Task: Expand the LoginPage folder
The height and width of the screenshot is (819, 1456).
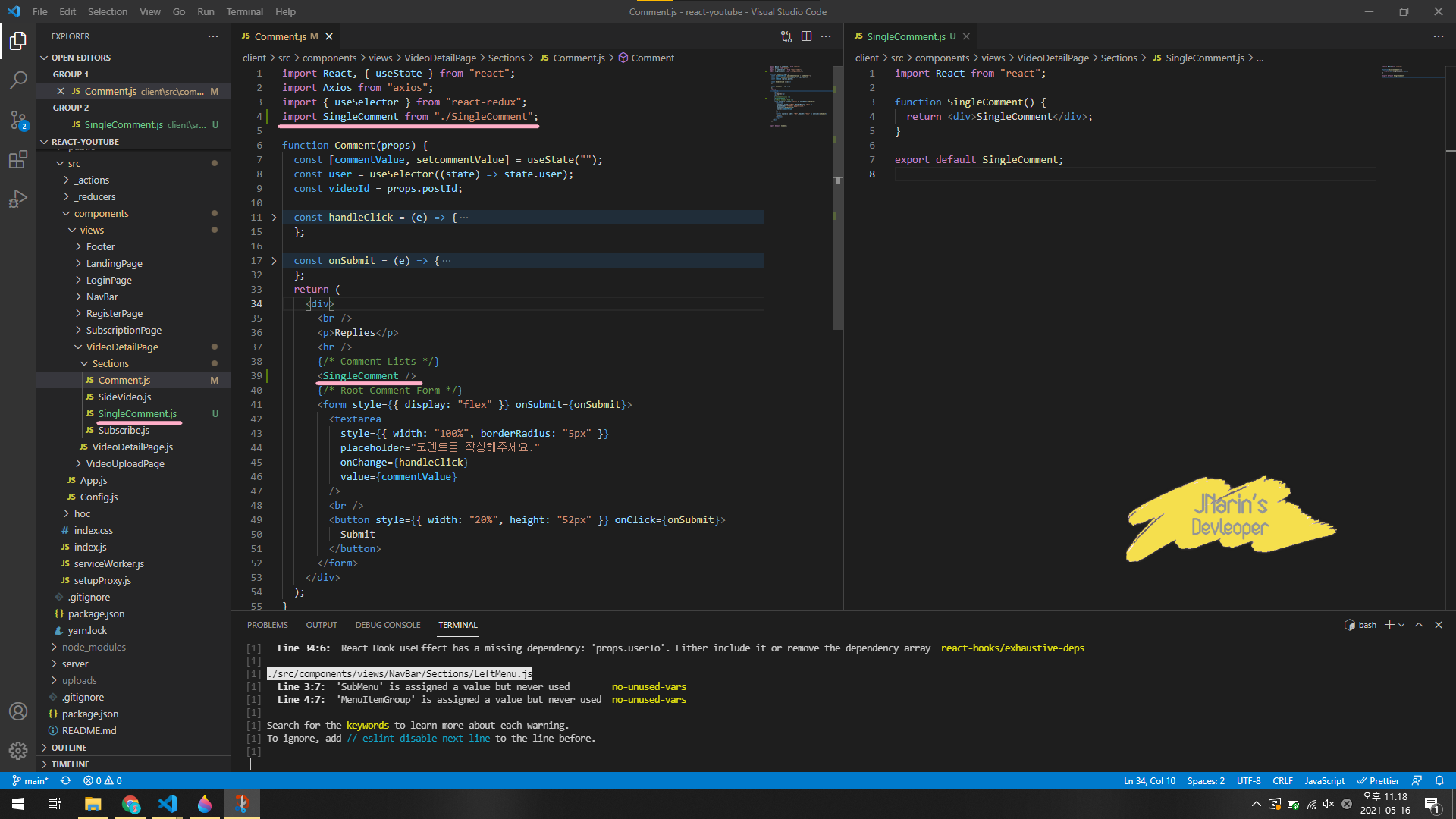Action: (x=108, y=280)
